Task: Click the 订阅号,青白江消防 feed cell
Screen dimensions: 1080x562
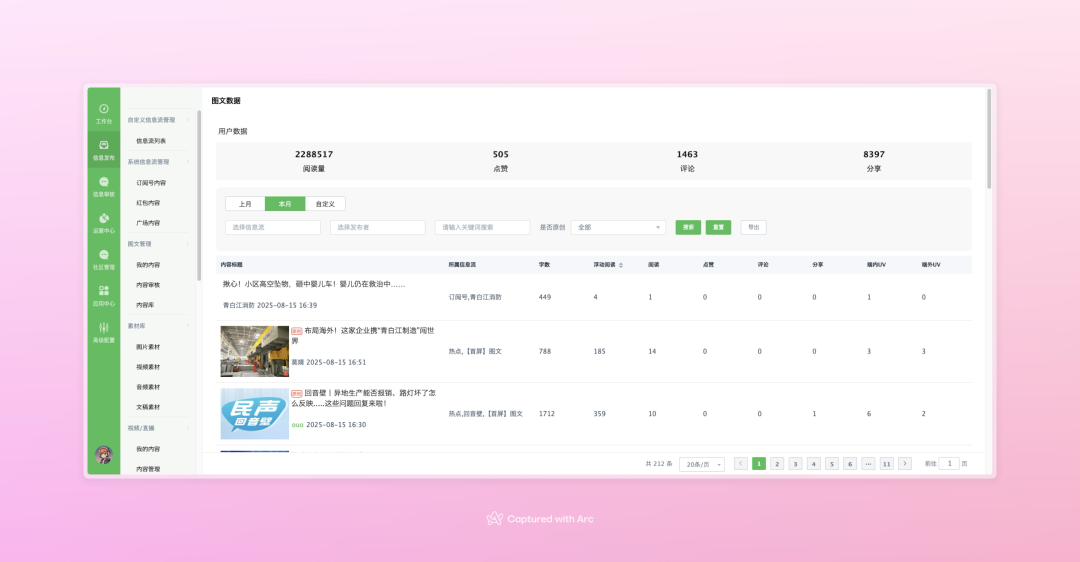Action: coord(475,298)
